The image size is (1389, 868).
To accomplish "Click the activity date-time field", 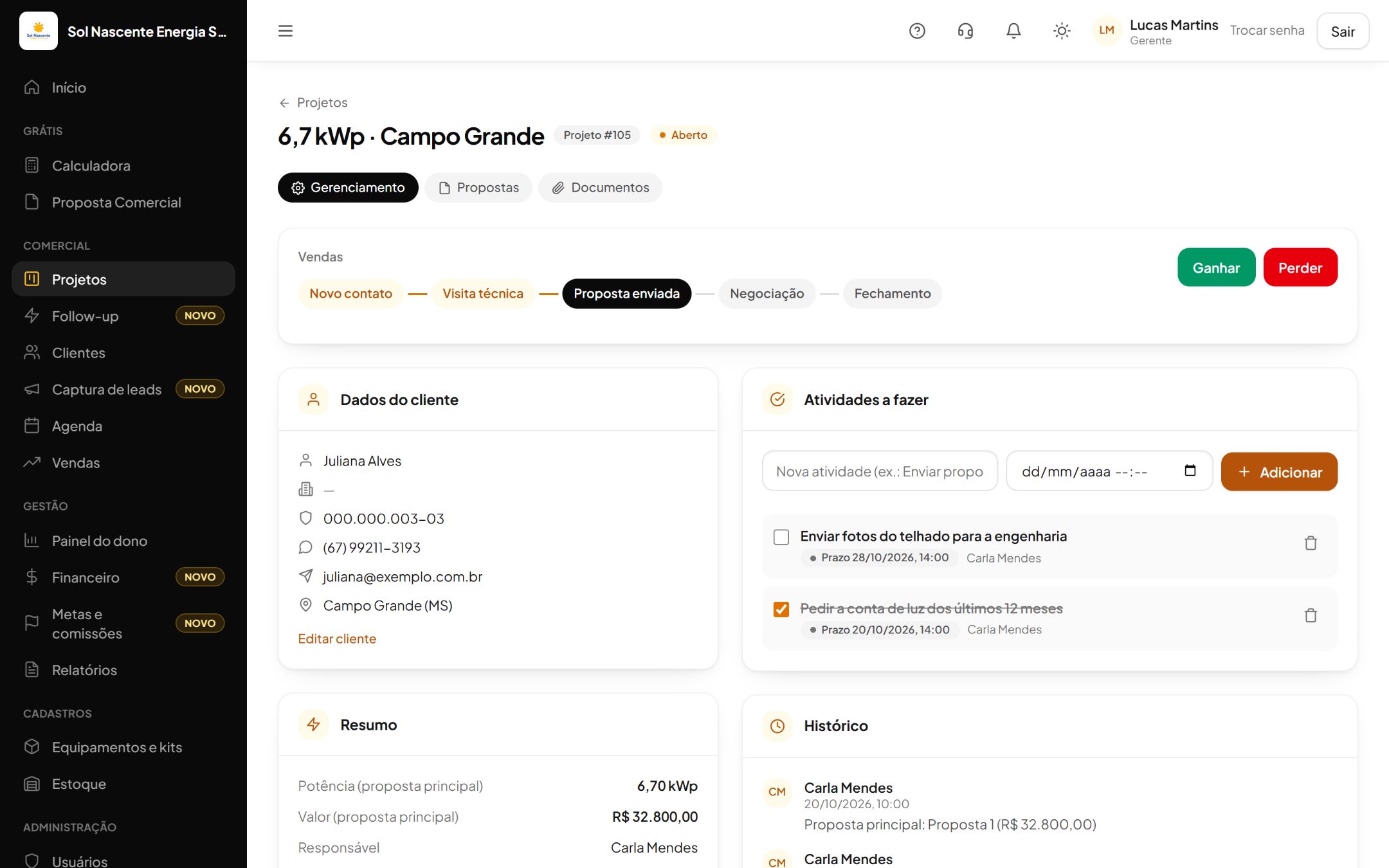I will pos(1109,471).
